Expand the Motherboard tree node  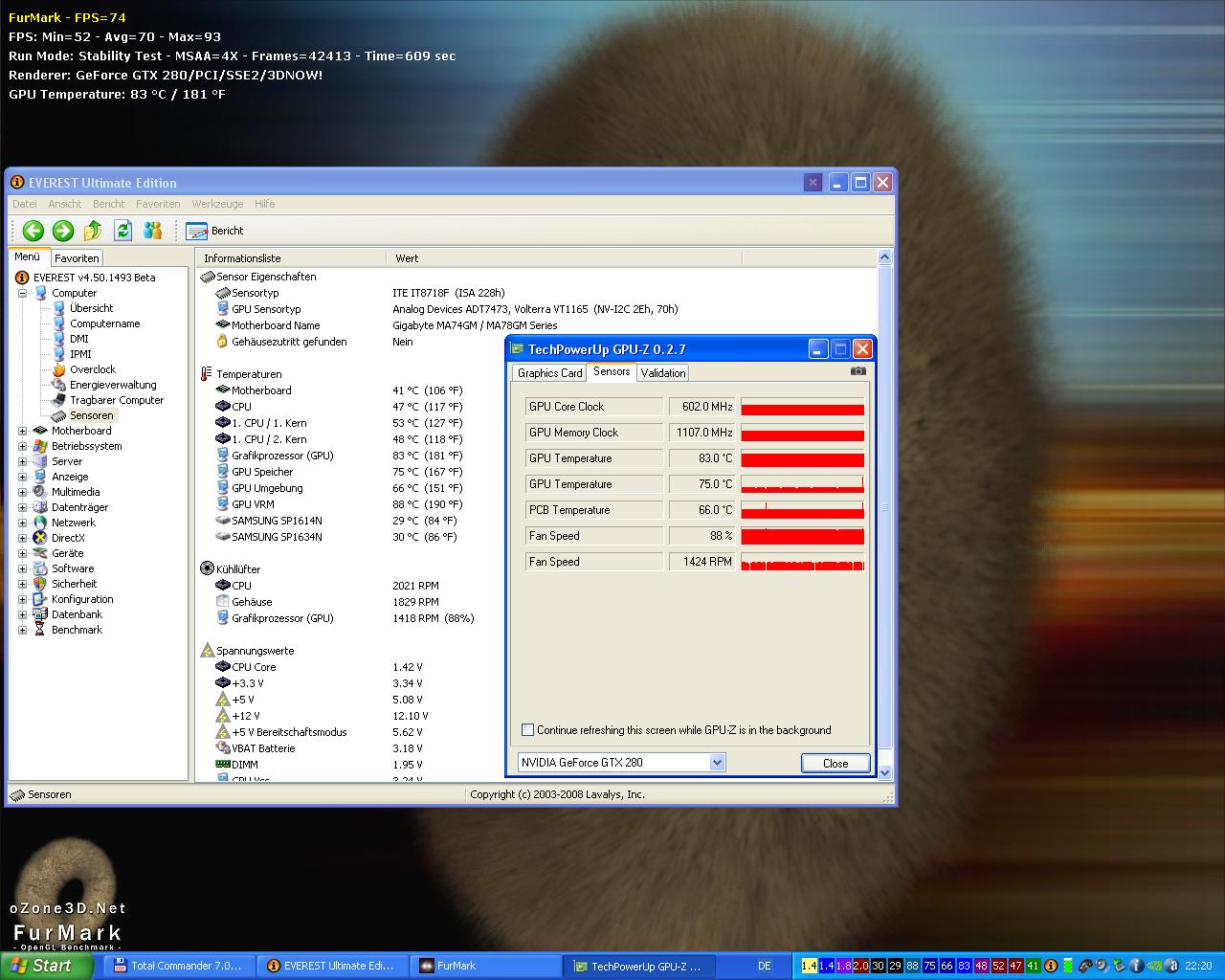(x=22, y=431)
